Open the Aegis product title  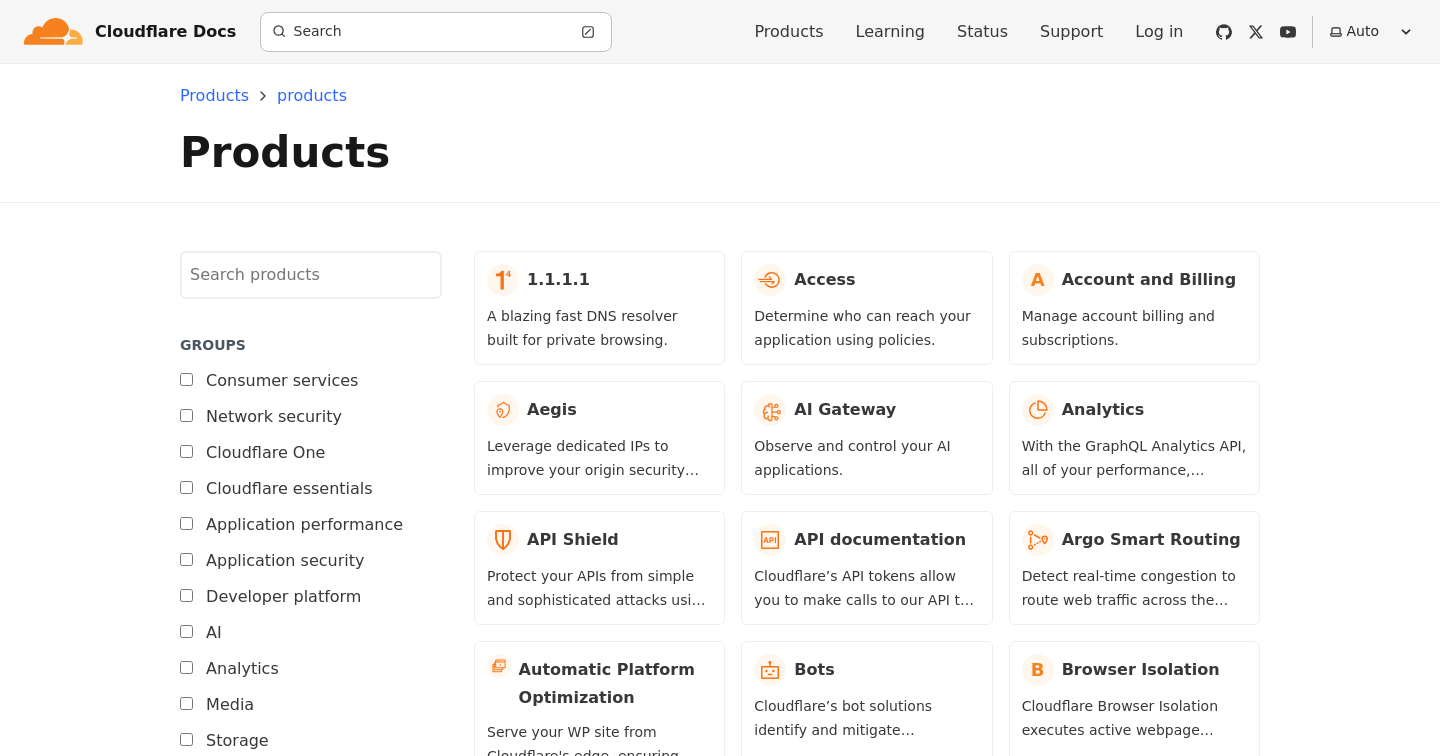coord(552,410)
